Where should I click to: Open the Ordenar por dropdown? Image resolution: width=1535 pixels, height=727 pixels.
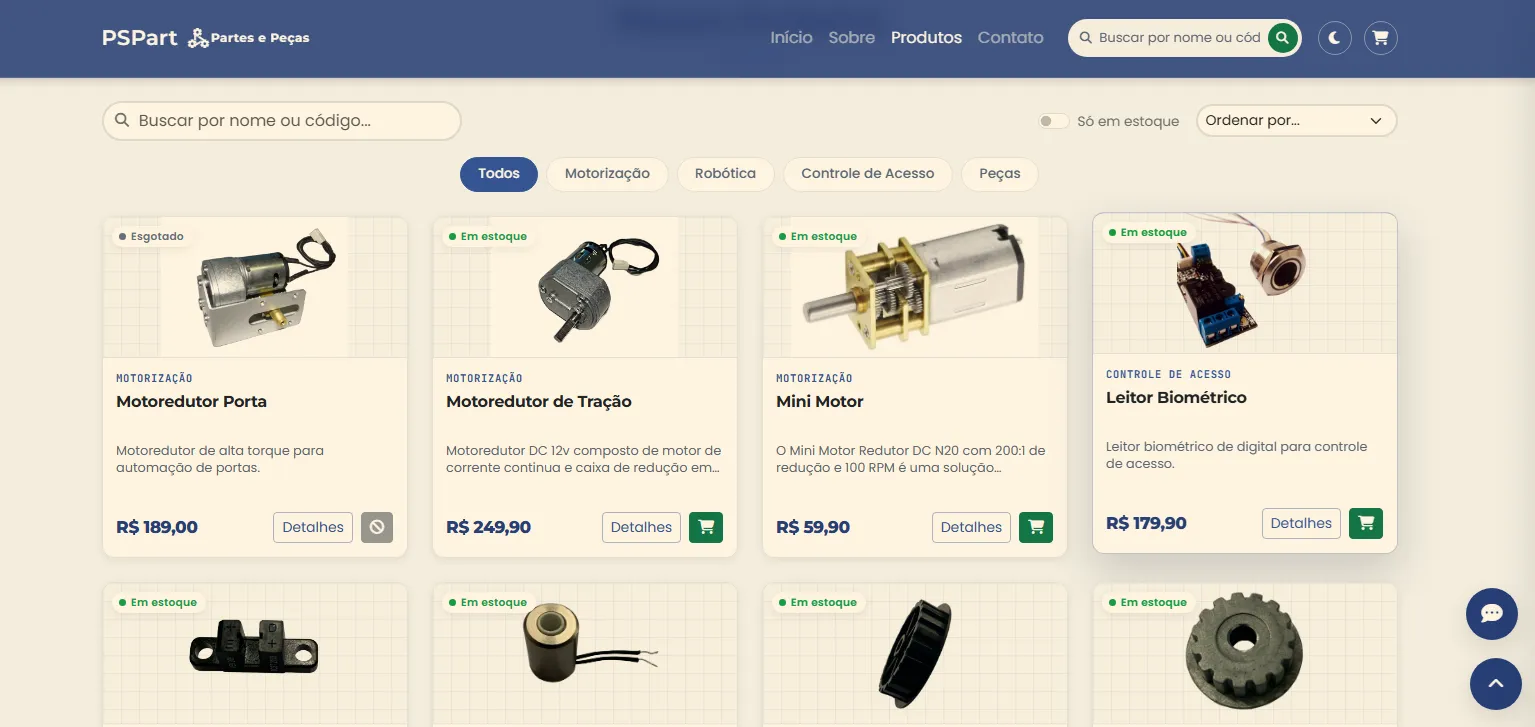coord(1296,121)
